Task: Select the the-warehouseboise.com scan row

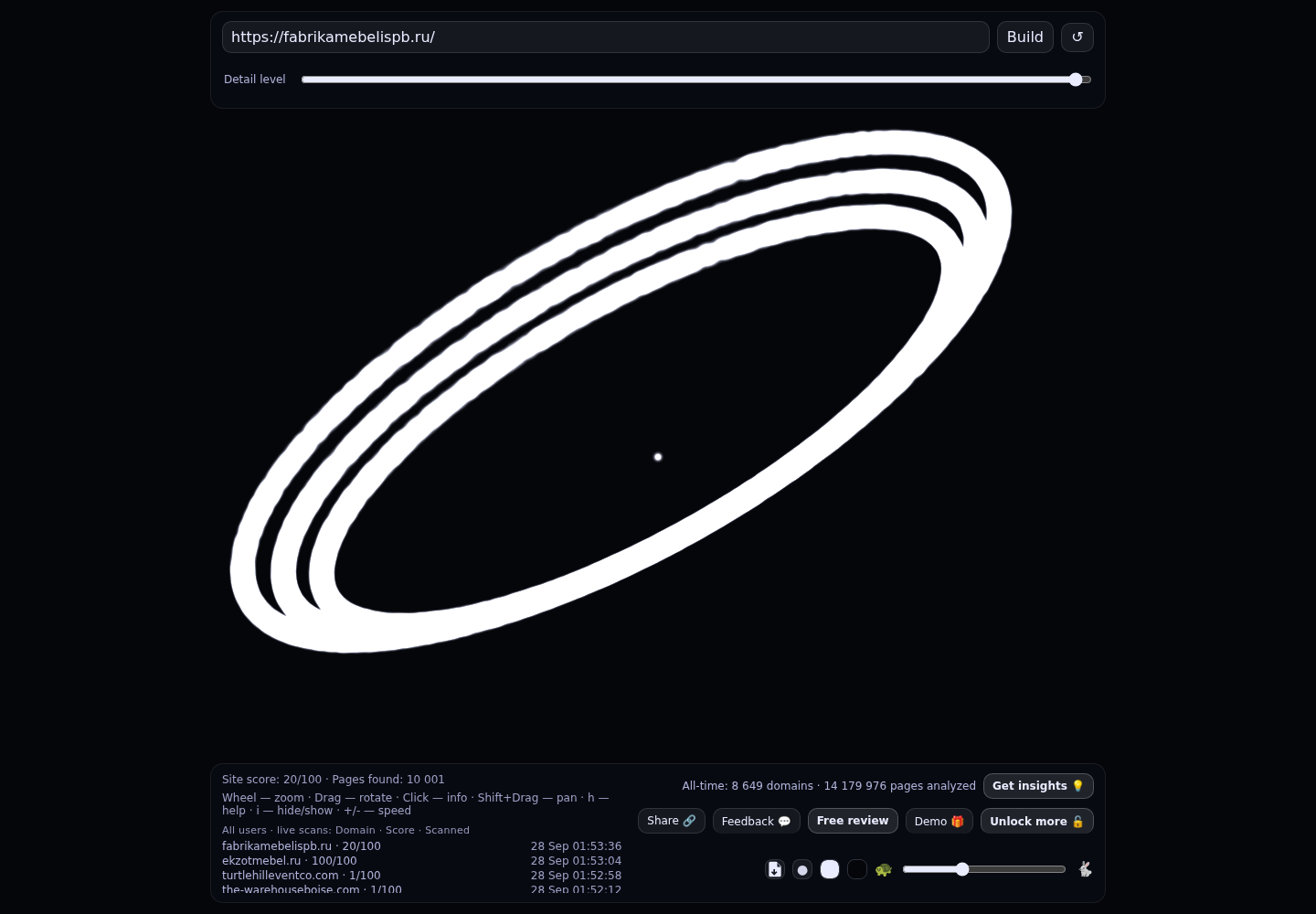Action: pos(421,889)
